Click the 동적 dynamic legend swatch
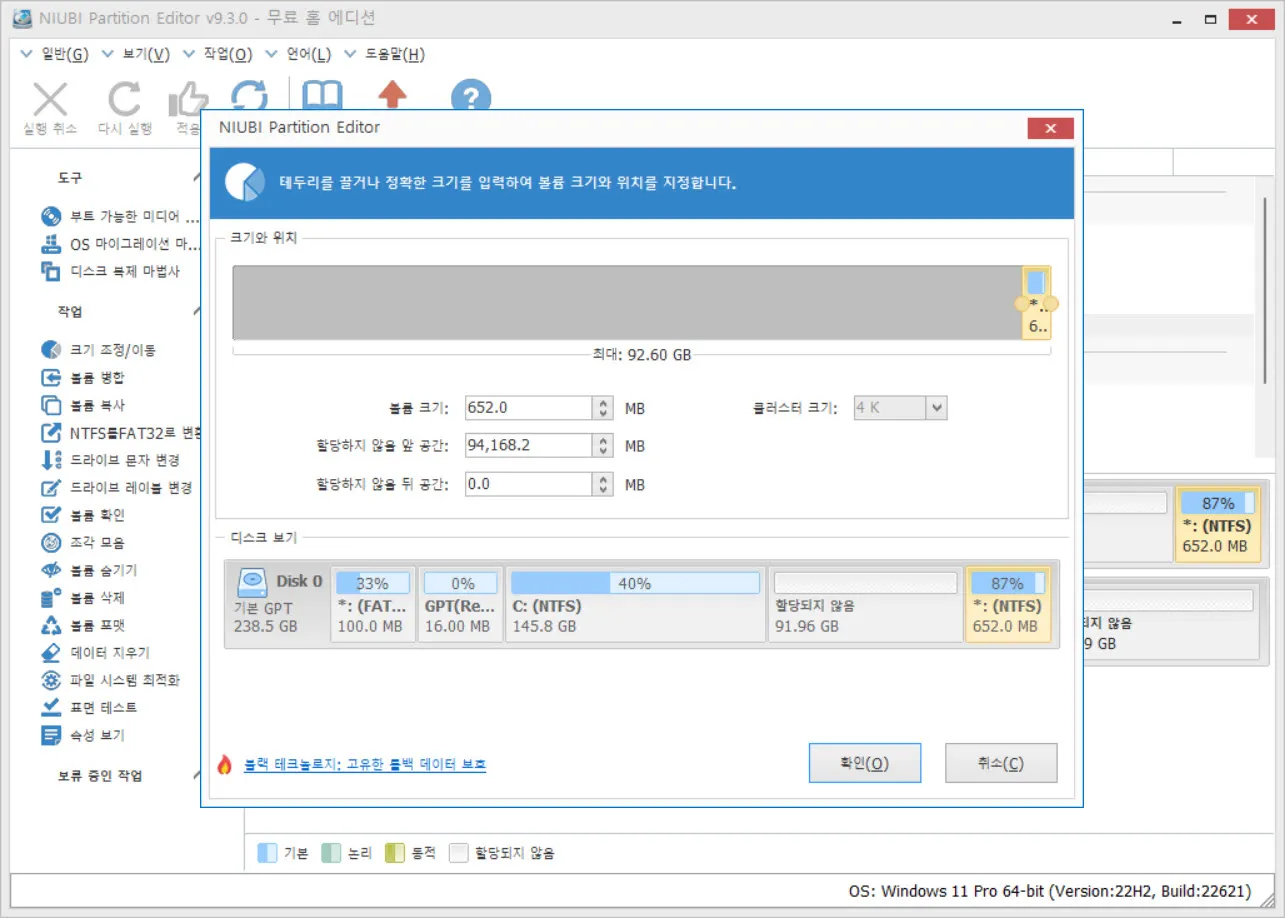 point(395,853)
